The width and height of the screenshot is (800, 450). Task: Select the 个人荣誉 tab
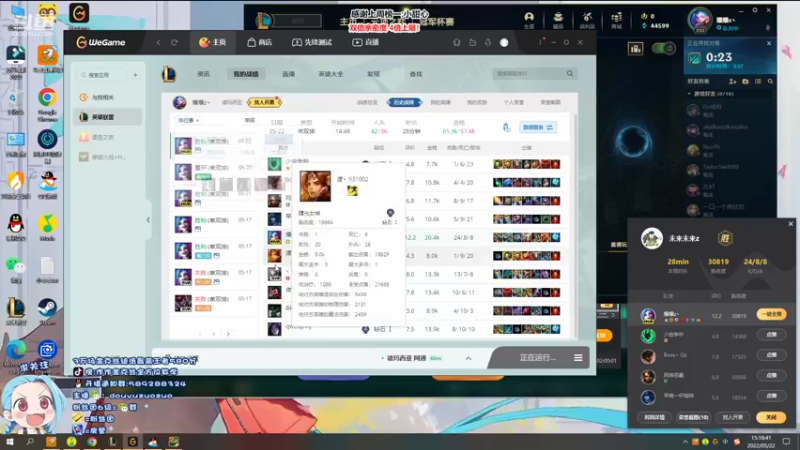[513, 102]
